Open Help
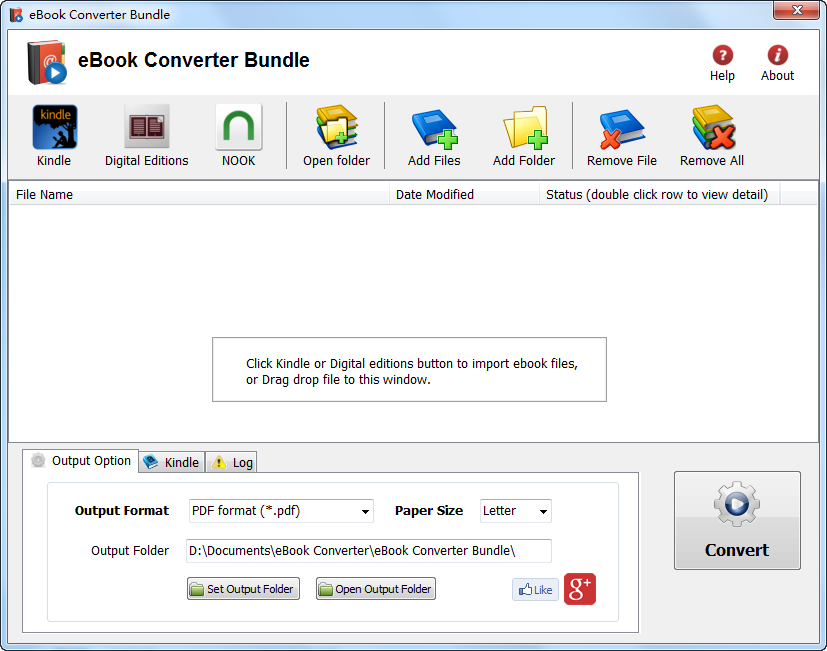 tap(722, 63)
